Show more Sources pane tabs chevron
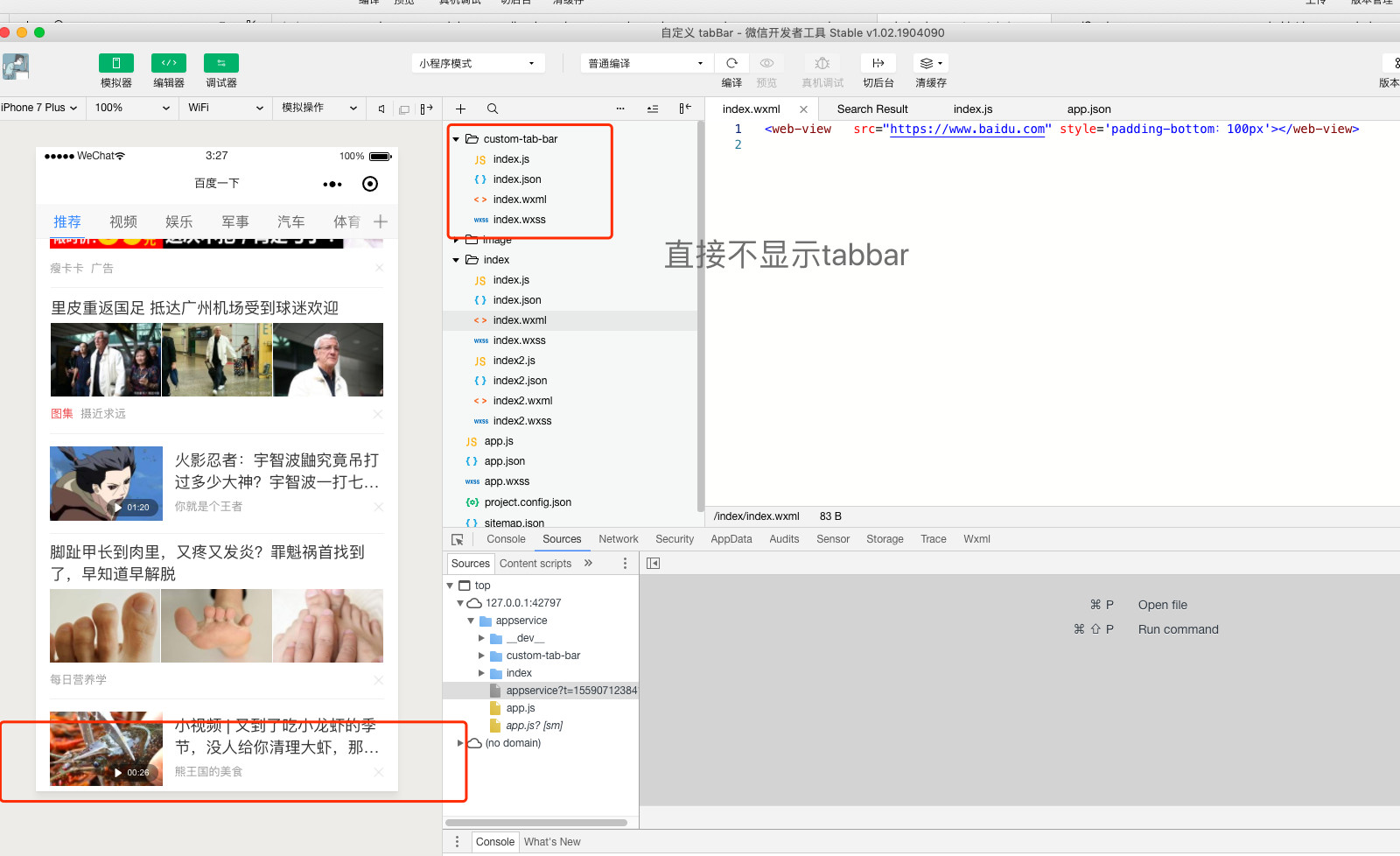 pyautogui.click(x=588, y=563)
